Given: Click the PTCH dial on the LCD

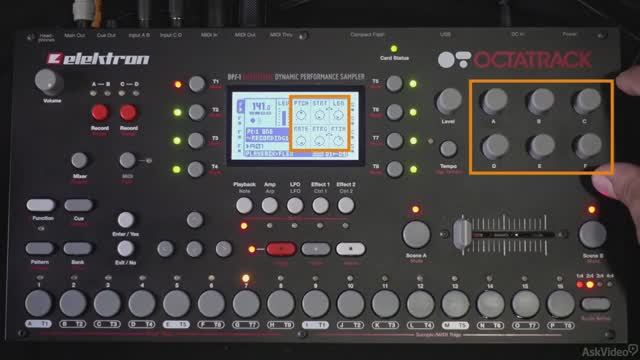Looking at the screenshot, I should (301, 115).
